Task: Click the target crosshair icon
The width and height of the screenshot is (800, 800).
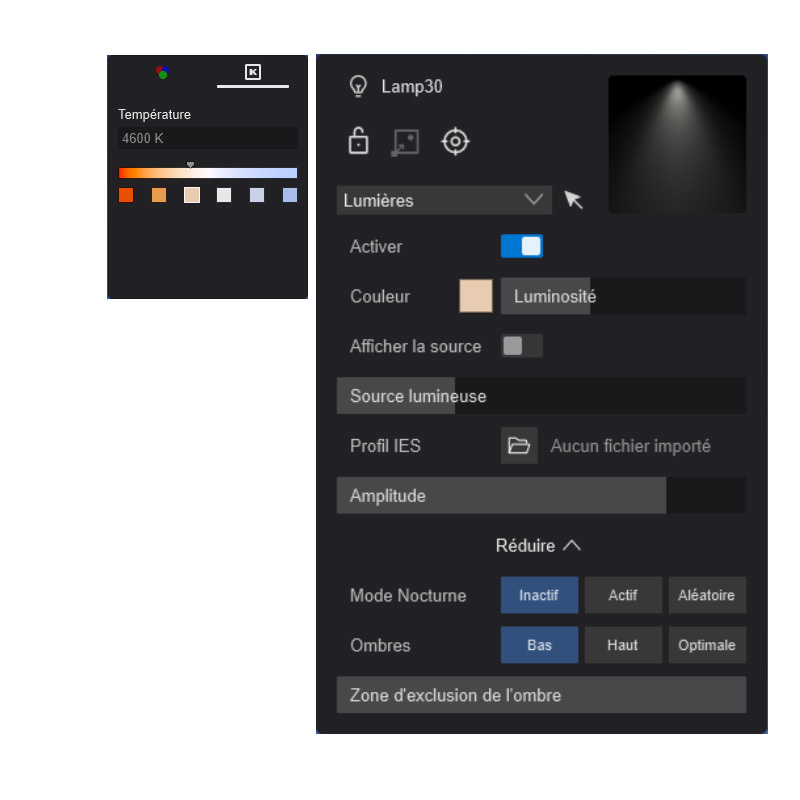Action: click(x=455, y=142)
